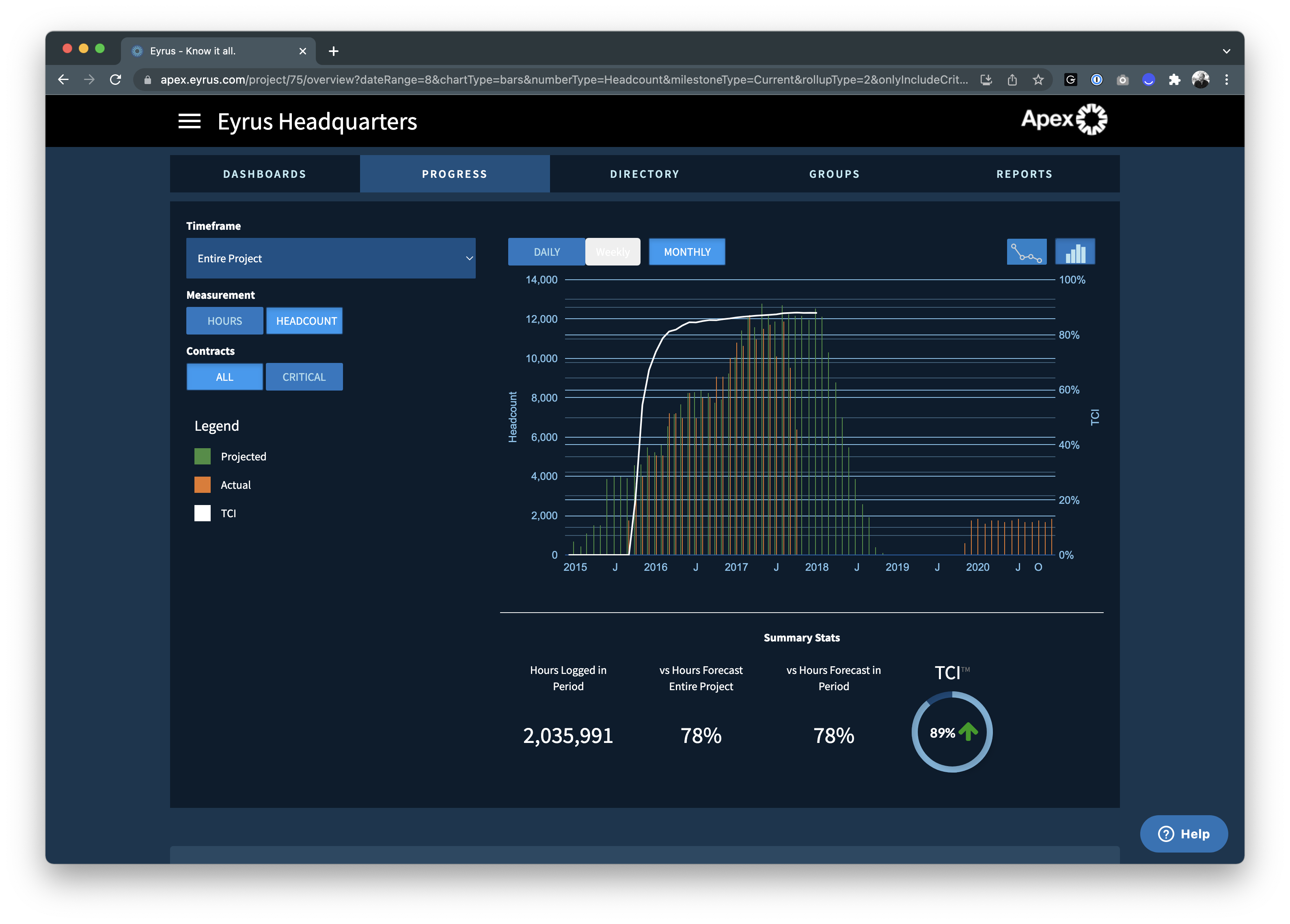
Task: Switch chart to bar graph view
Action: (x=1075, y=252)
